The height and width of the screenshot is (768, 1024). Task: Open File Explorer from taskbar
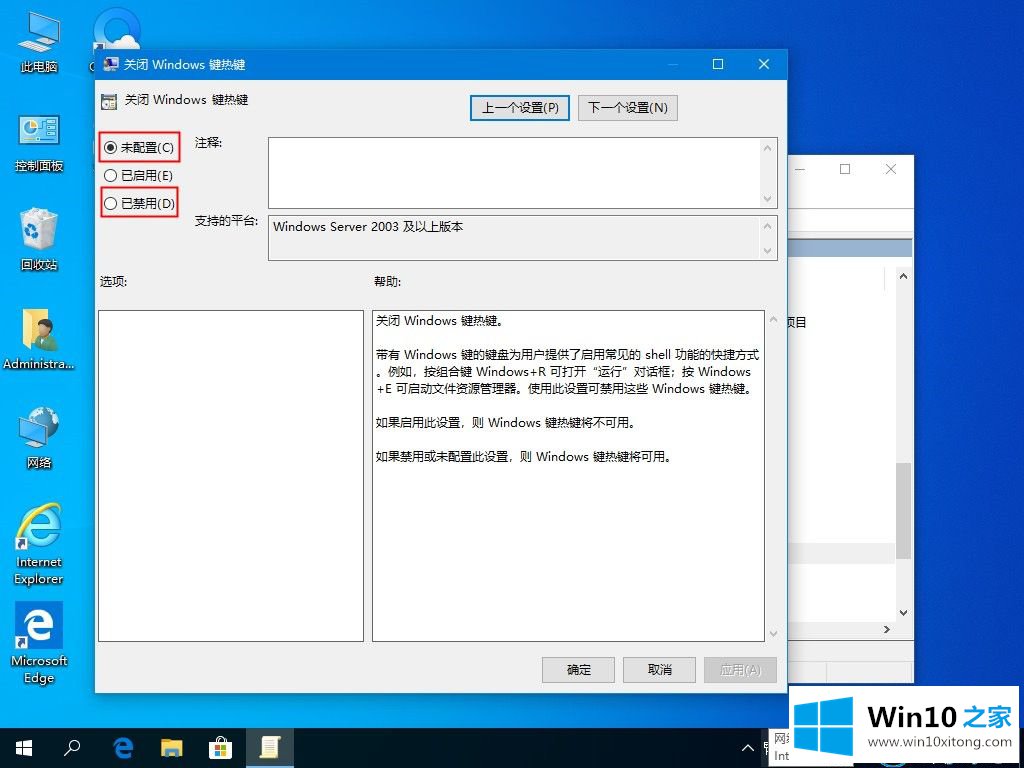(x=171, y=748)
